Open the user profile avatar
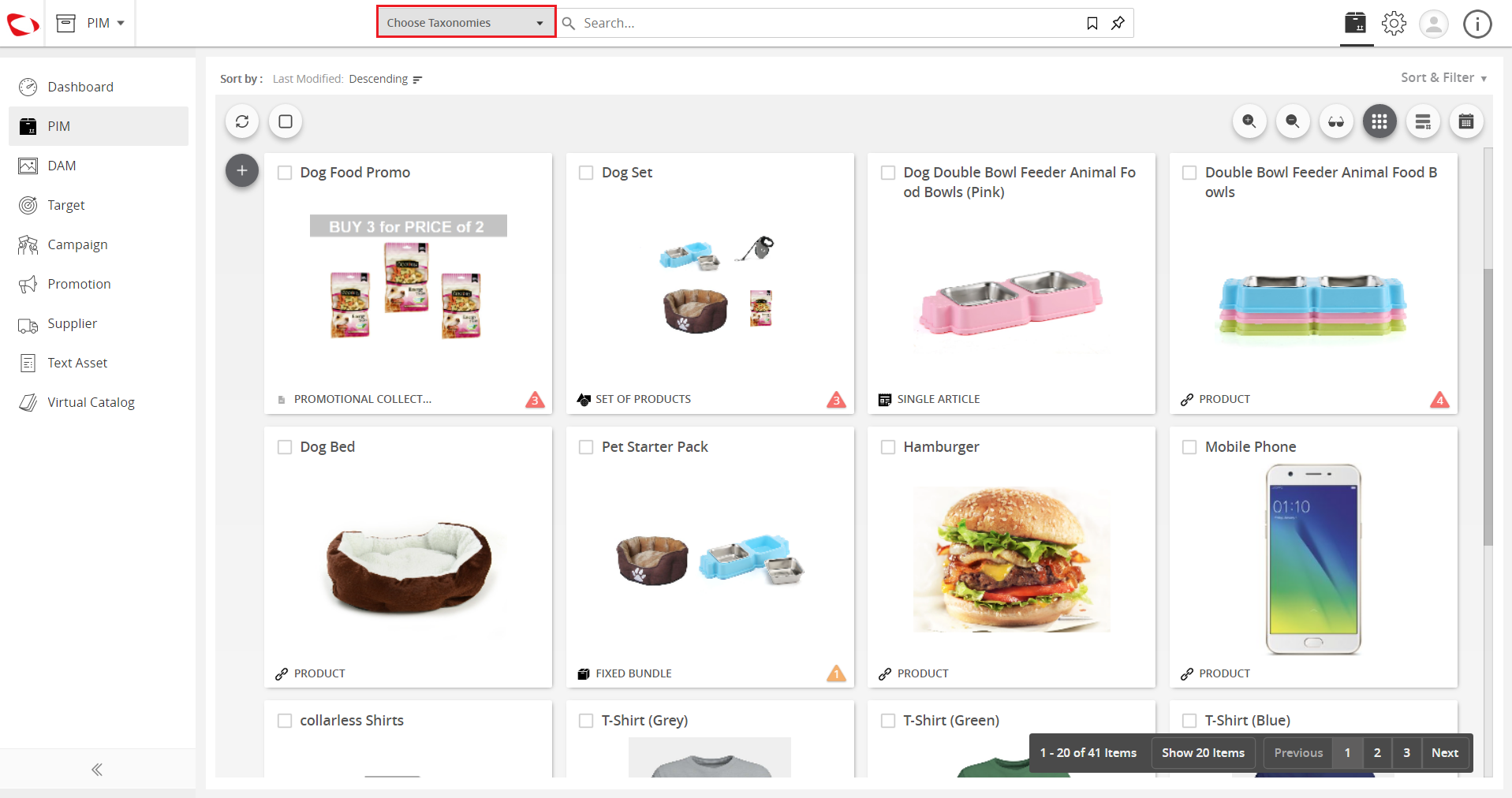The height and width of the screenshot is (798, 1512). (1434, 24)
